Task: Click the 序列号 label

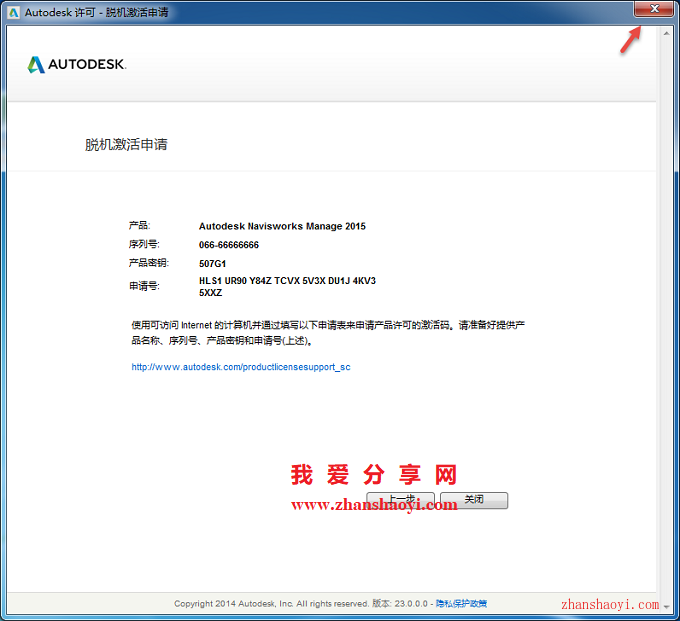Action: 144,244
